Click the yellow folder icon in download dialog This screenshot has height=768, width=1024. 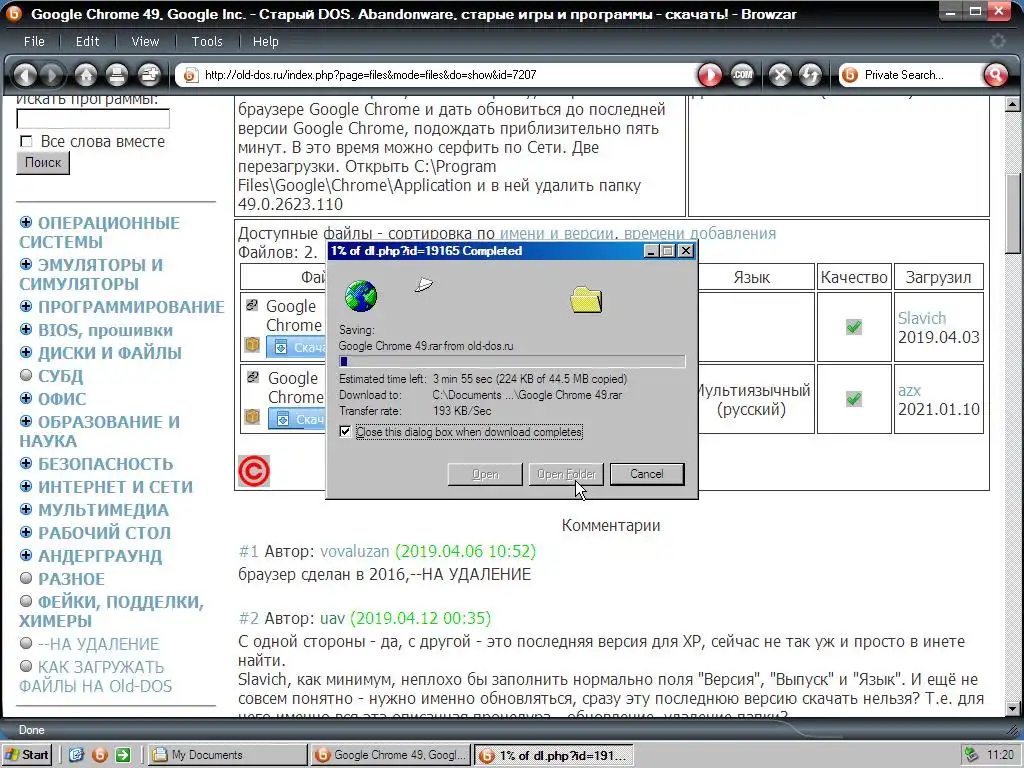[586, 299]
